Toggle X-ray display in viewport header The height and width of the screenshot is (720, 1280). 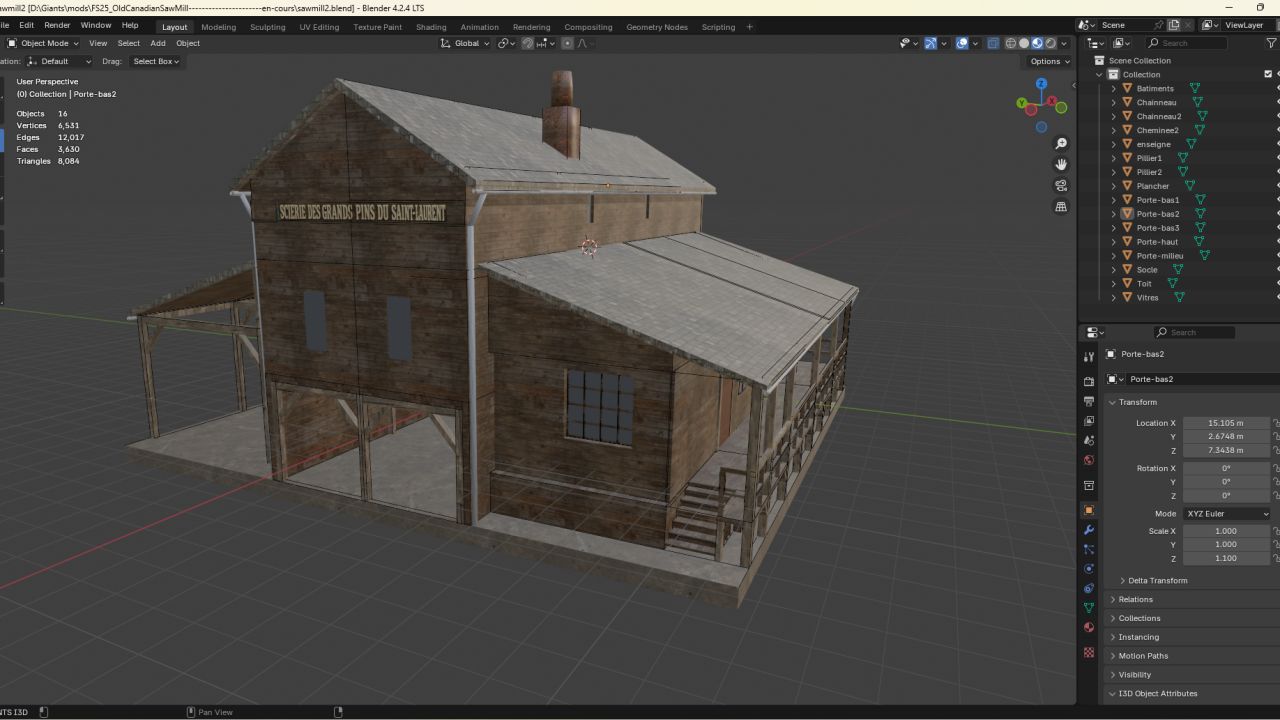(993, 43)
